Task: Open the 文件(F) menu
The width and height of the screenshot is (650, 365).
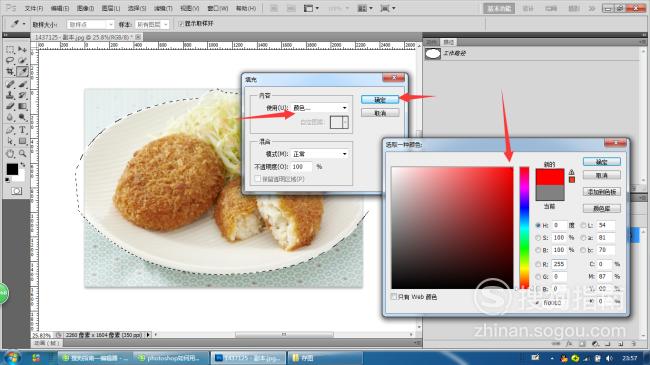Action: pyautogui.click(x=34, y=8)
